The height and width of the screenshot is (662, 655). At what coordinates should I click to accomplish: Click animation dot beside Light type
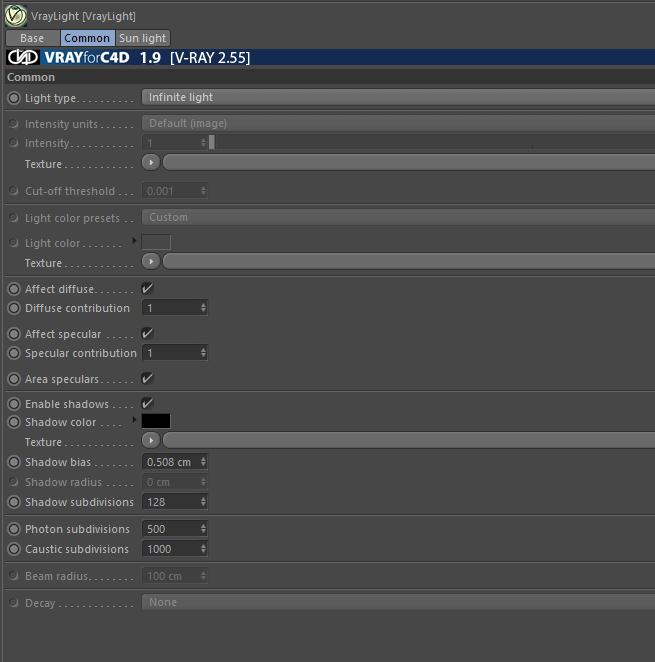[x=14, y=98]
